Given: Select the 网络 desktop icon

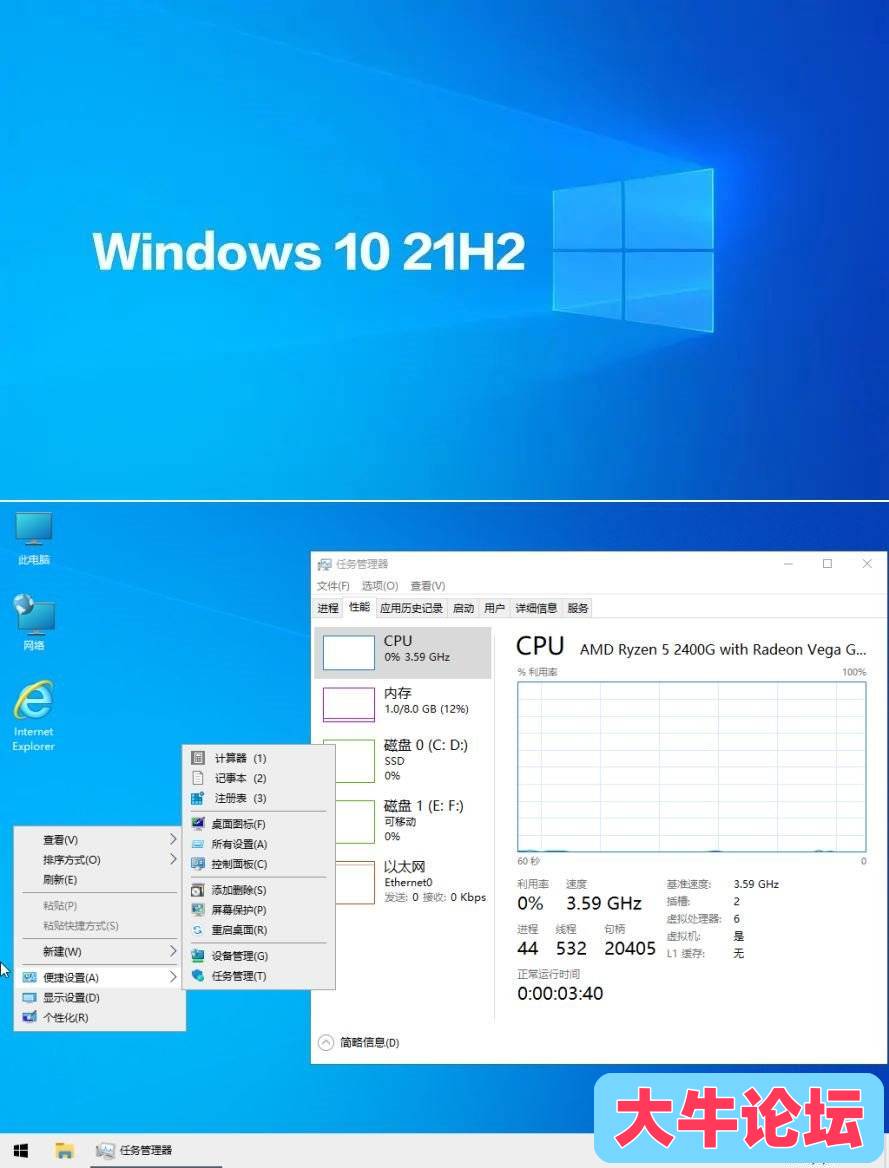Looking at the screenshot, I should pos(34,623).
